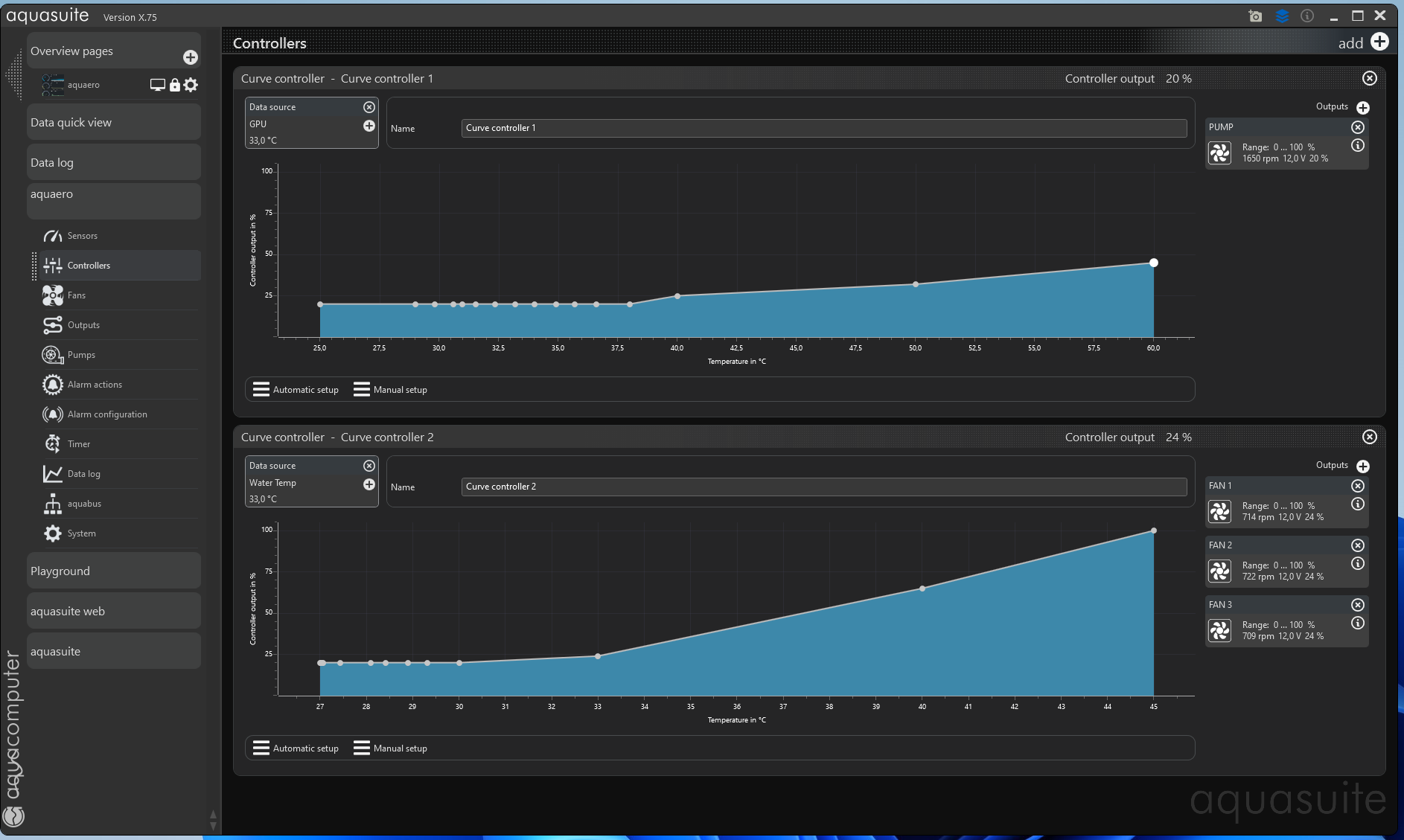Show PUMP output info
Image resolution: width=1404 pixels, height=840 pixels.
coord(1358,145)
